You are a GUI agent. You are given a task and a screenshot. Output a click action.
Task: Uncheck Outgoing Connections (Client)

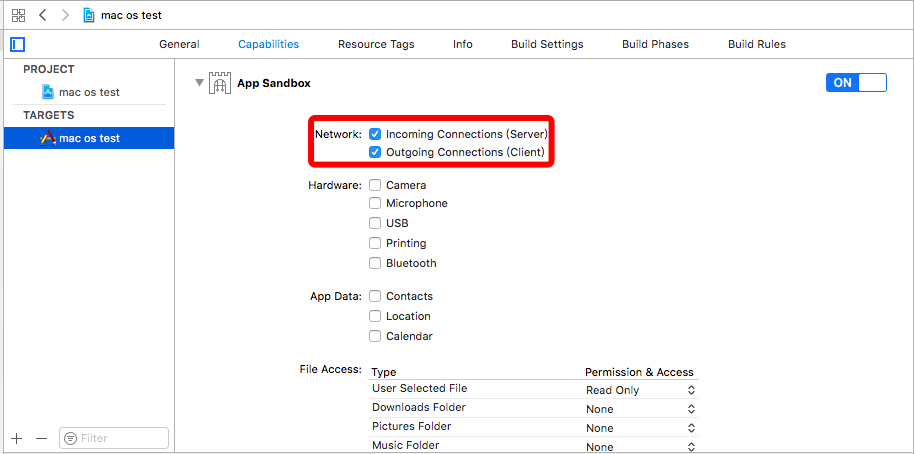coord(375,153)
